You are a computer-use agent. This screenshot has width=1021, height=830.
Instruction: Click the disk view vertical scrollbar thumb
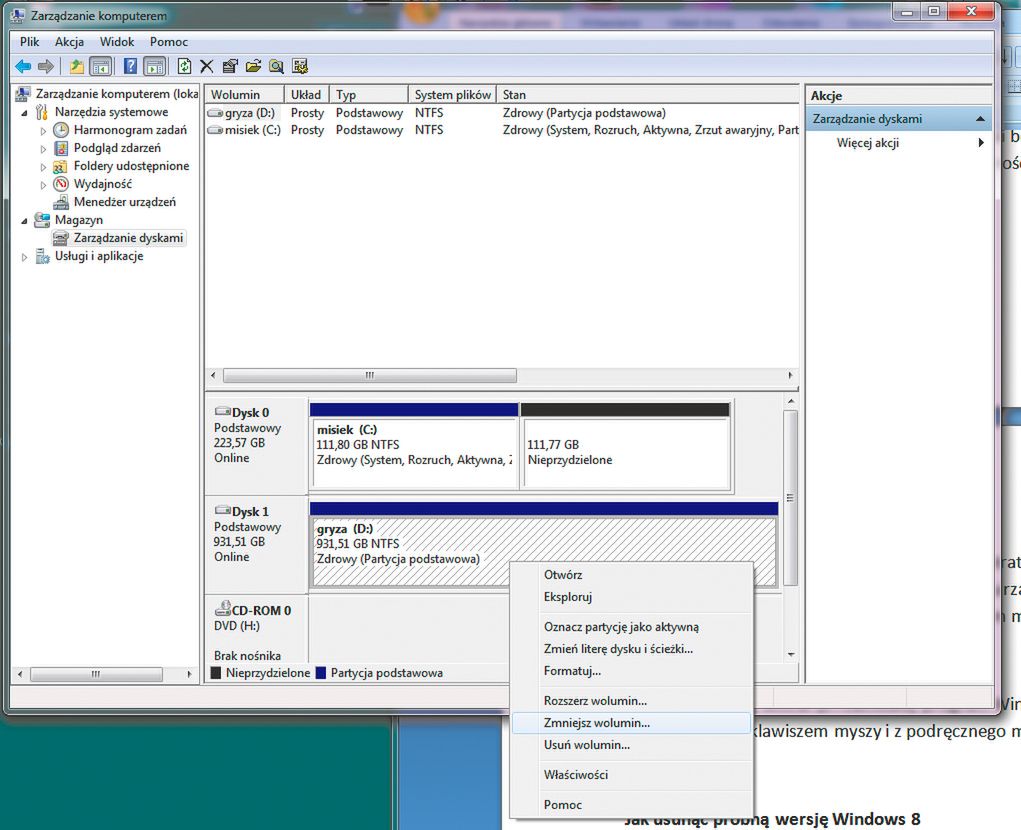tap(790, 498)
